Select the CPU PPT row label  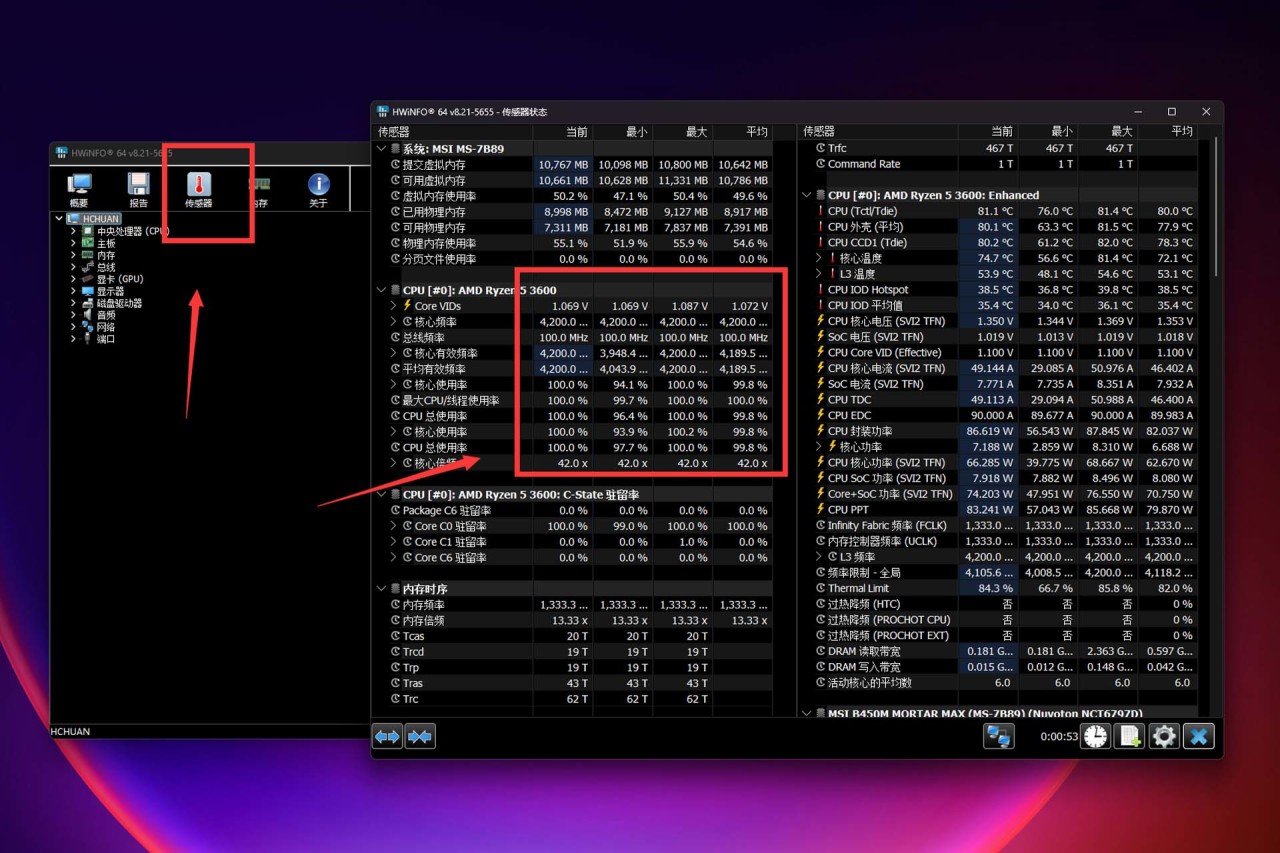[x=848, y=510]
